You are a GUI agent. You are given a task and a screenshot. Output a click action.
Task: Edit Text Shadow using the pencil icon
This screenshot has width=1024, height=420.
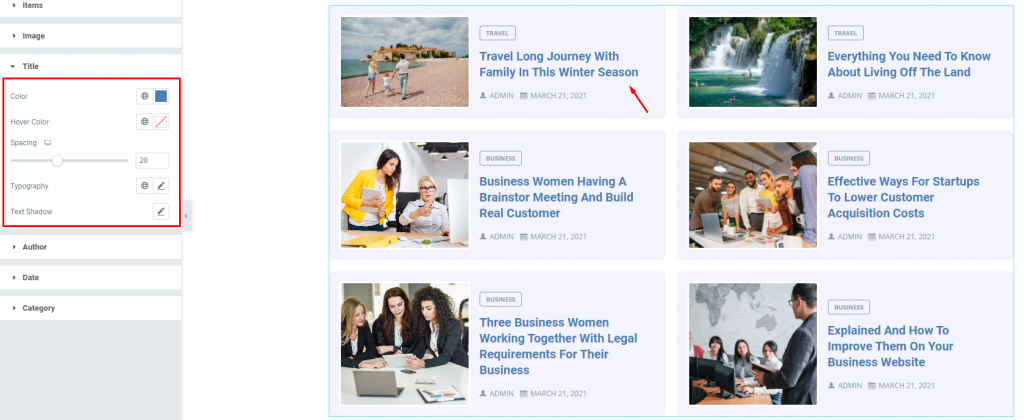pyautogui.click(x=161, y=212)
